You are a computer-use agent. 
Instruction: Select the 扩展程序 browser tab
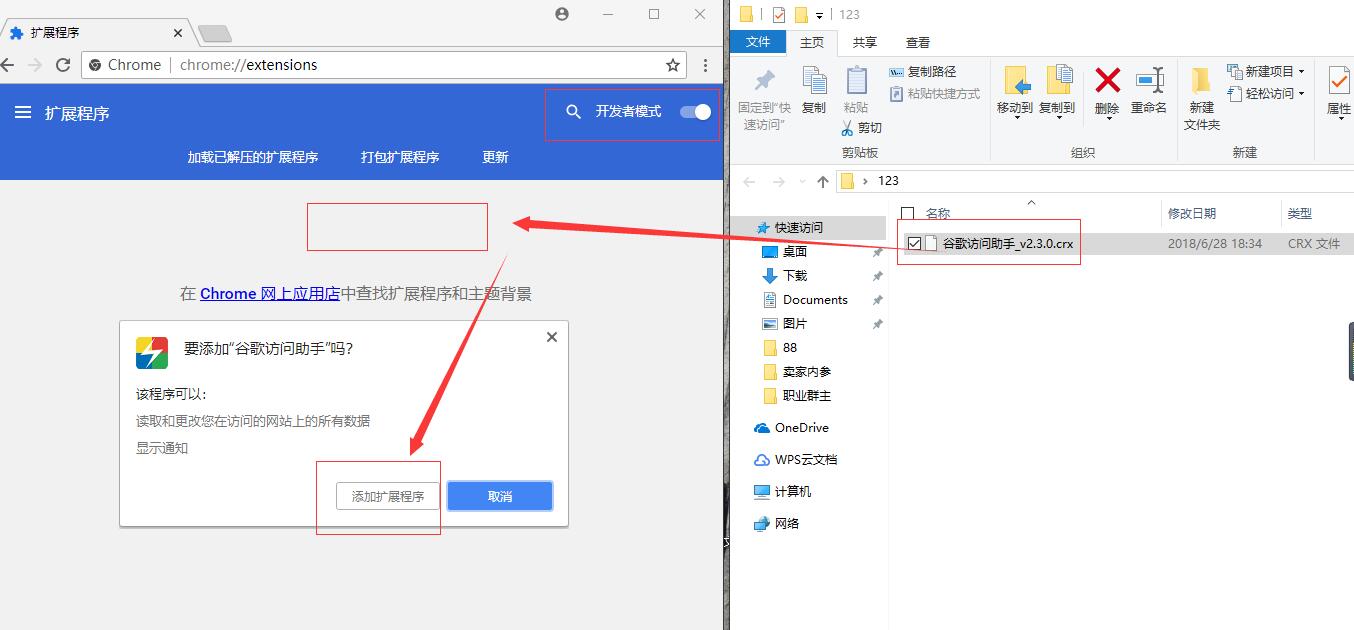(x=97, y=33)
